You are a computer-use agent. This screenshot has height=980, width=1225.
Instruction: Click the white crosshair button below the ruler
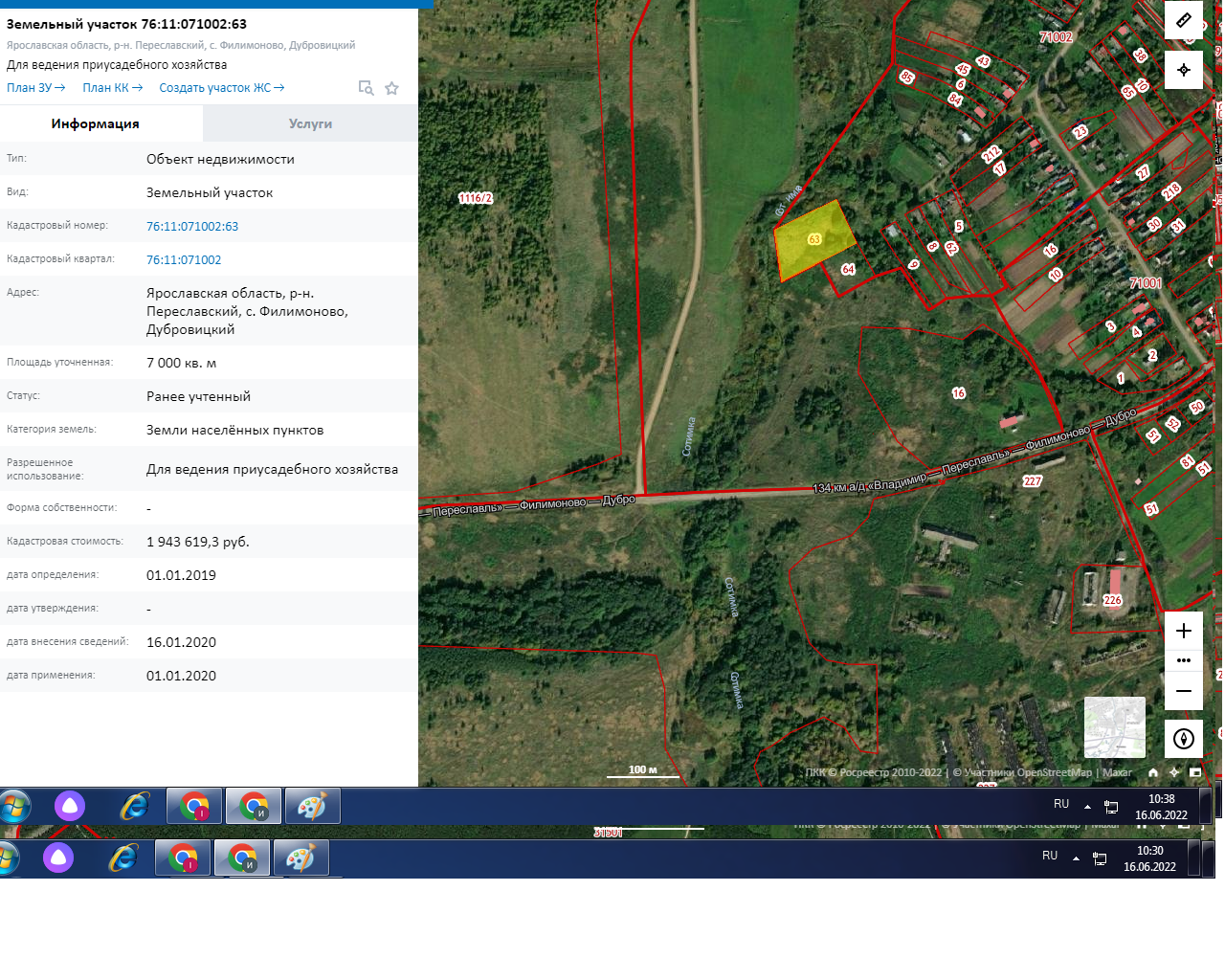[x=1184, y=70]
